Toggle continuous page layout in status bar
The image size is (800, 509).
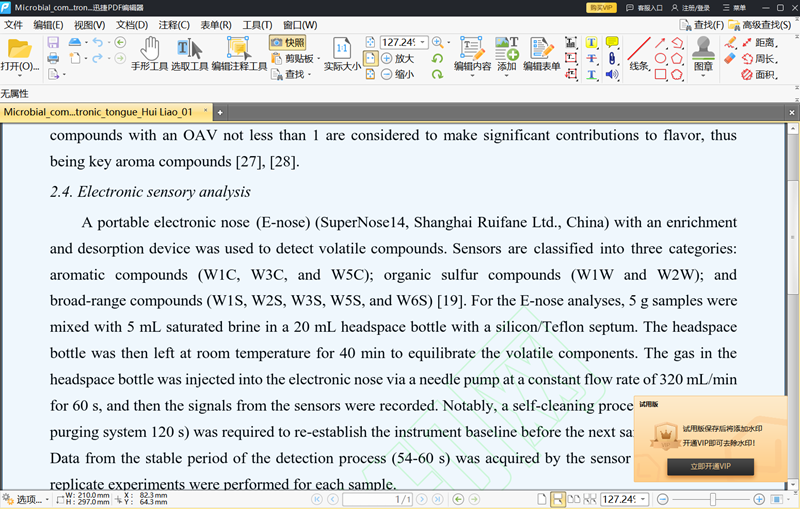click(x=557, y=499)
